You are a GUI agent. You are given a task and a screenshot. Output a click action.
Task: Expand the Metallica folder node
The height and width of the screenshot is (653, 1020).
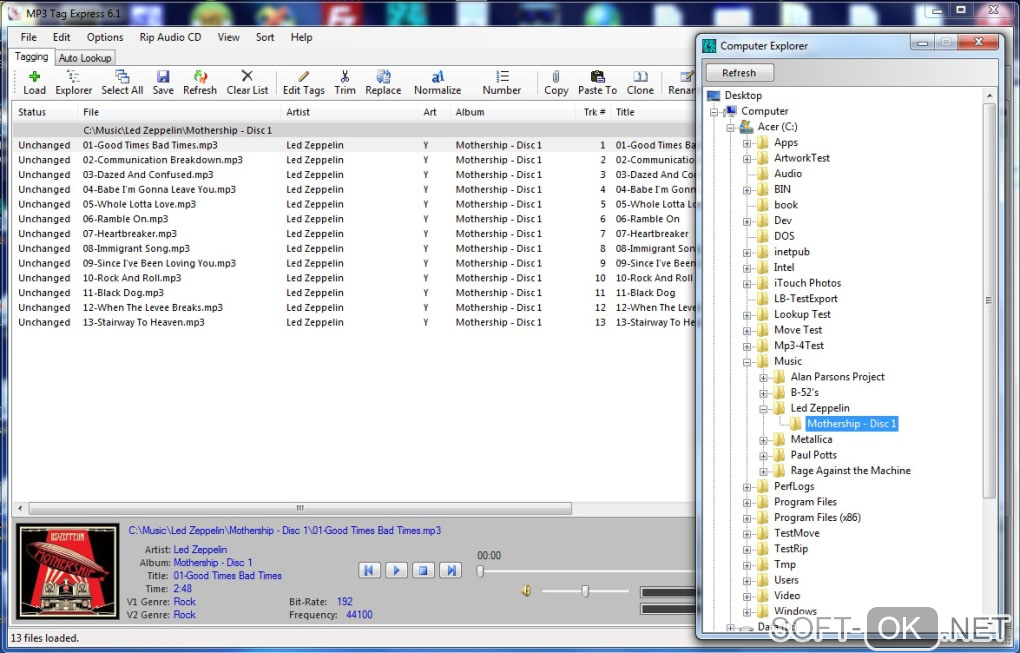764,440
